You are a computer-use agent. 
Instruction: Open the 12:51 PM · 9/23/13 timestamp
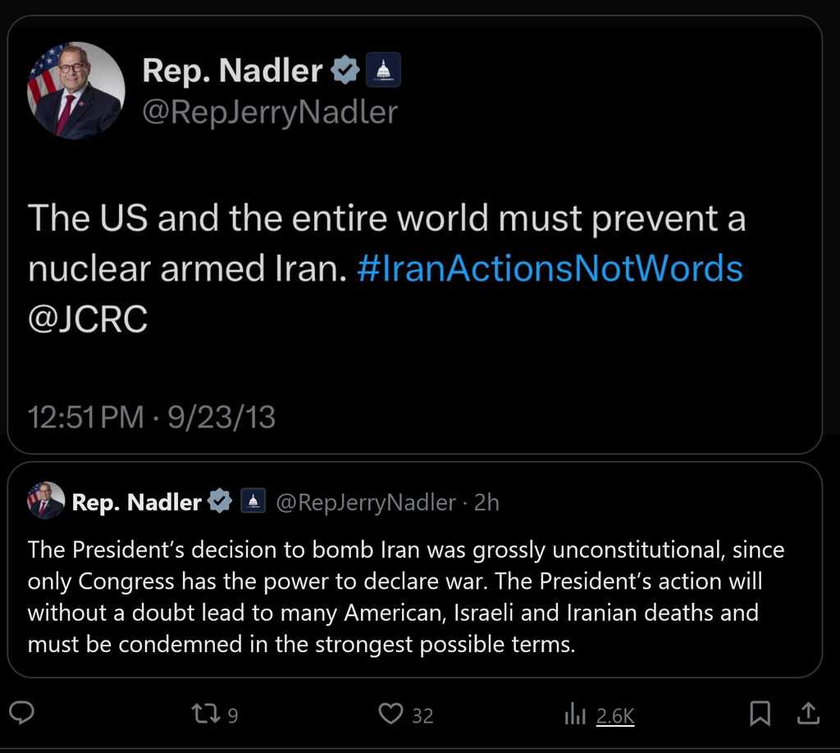pos(151,417)
